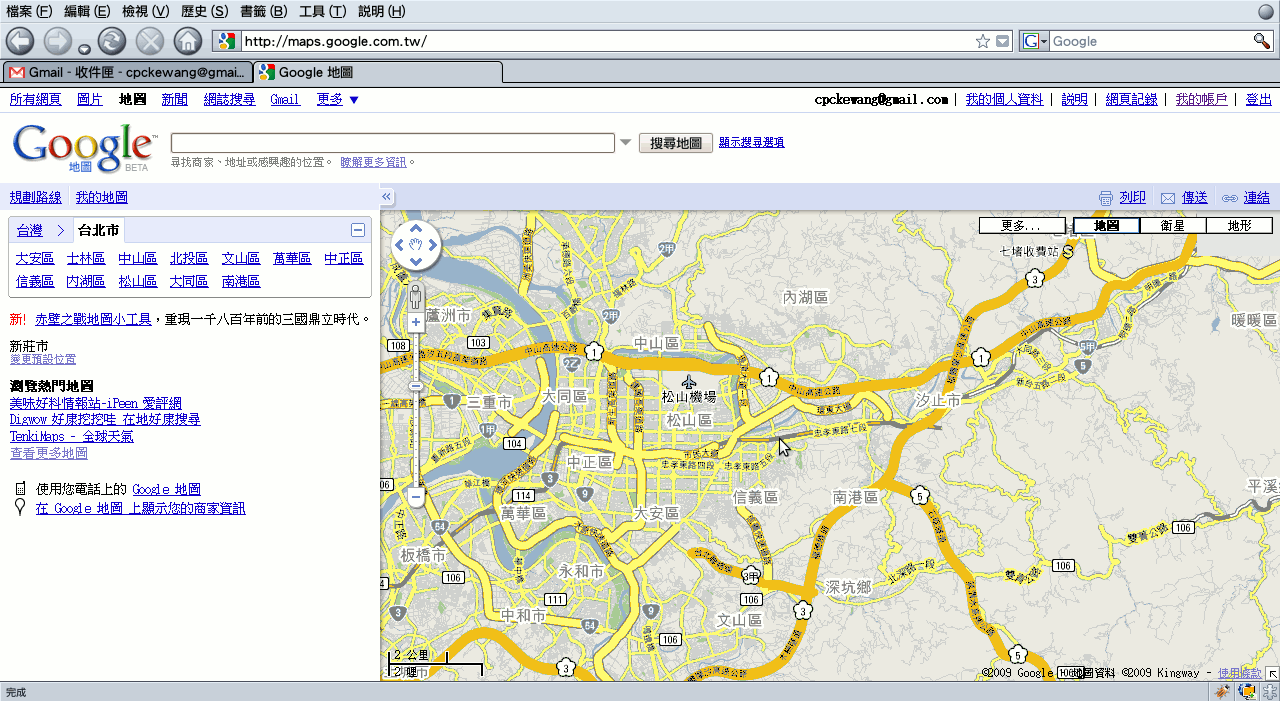Select the 內湖區 district link
The image size is (1280, 701).
point(86,281)
